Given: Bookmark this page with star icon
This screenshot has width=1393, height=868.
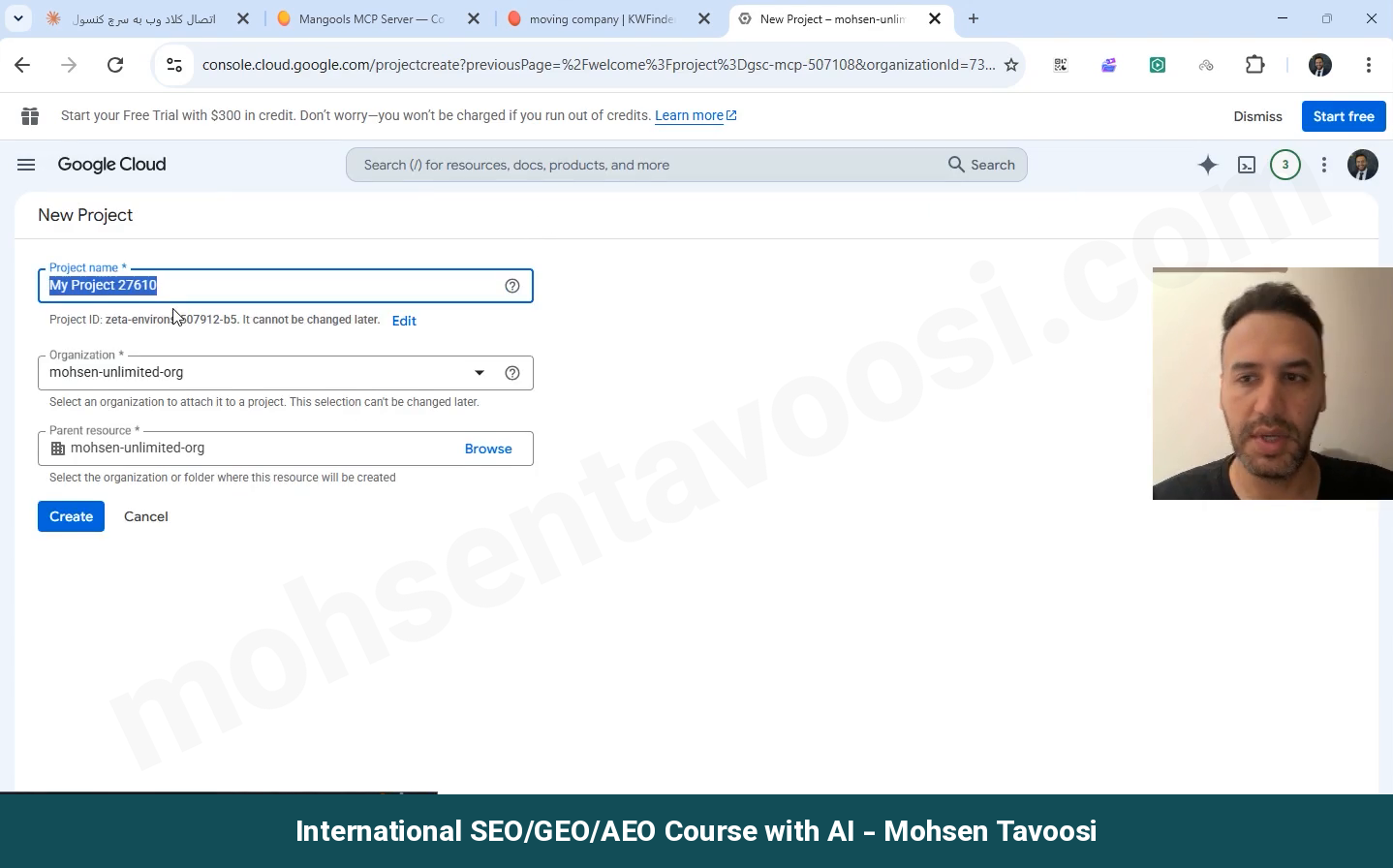Looking at the screenshot, I should [x=1011, y=65].
